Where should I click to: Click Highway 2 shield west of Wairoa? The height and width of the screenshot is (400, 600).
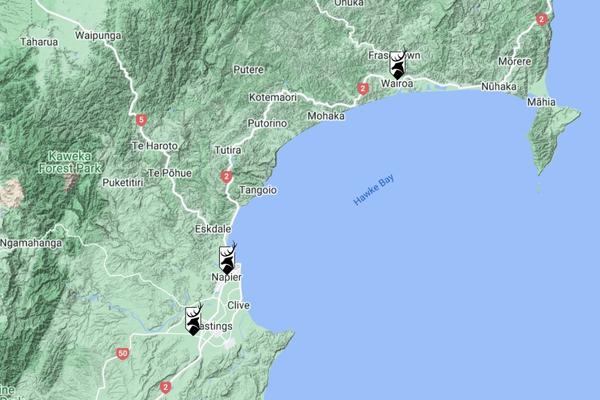pyautogui.click(x=362, y=88)
